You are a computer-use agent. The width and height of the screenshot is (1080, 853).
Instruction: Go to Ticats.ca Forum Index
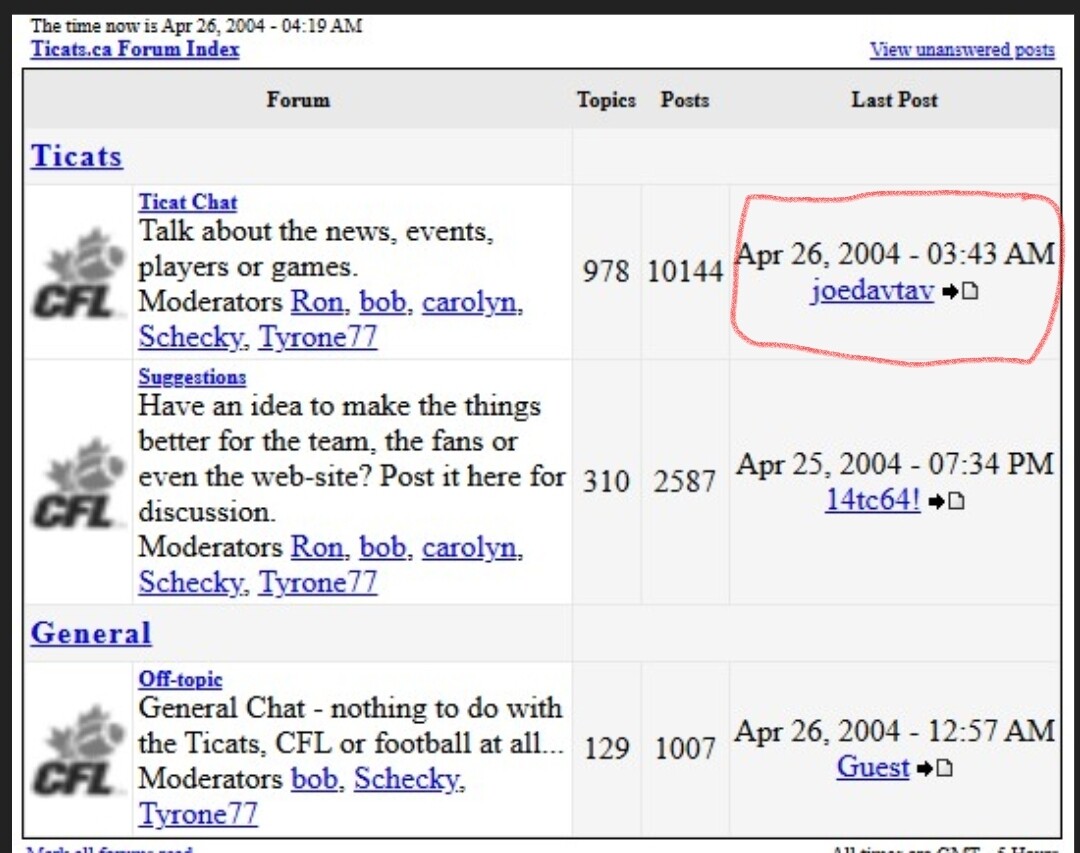pyautogui.click(x=135, y=49)
